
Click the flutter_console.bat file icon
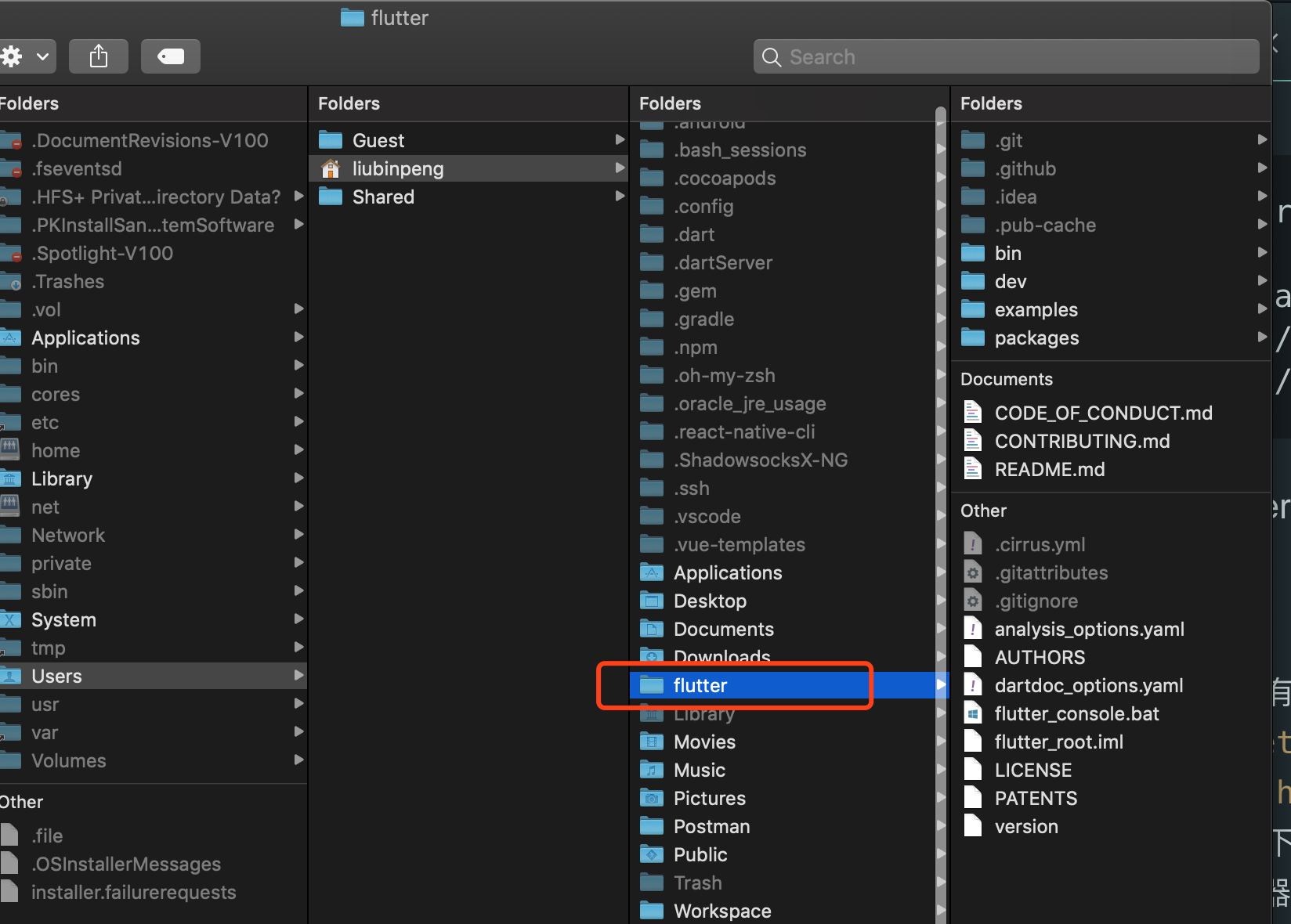point(973,713)
